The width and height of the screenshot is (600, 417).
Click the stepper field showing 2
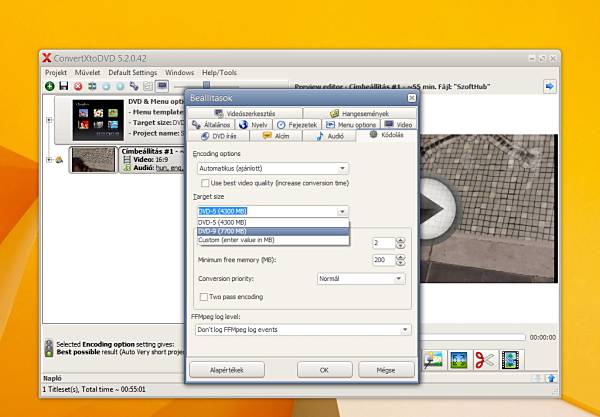pos(384,243)
